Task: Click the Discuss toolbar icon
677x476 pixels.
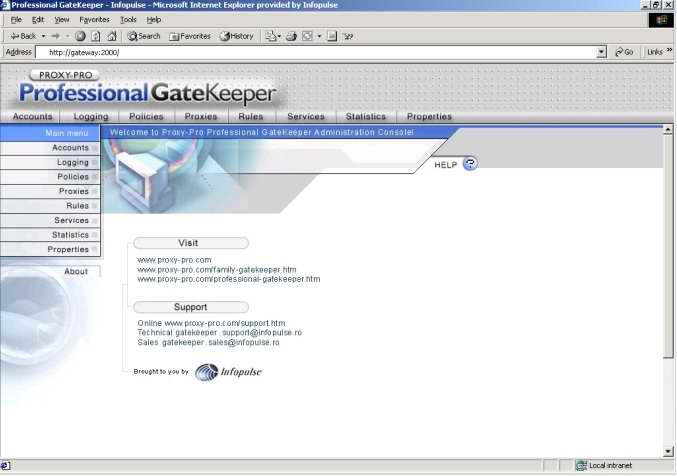Action: click(332, 36)
